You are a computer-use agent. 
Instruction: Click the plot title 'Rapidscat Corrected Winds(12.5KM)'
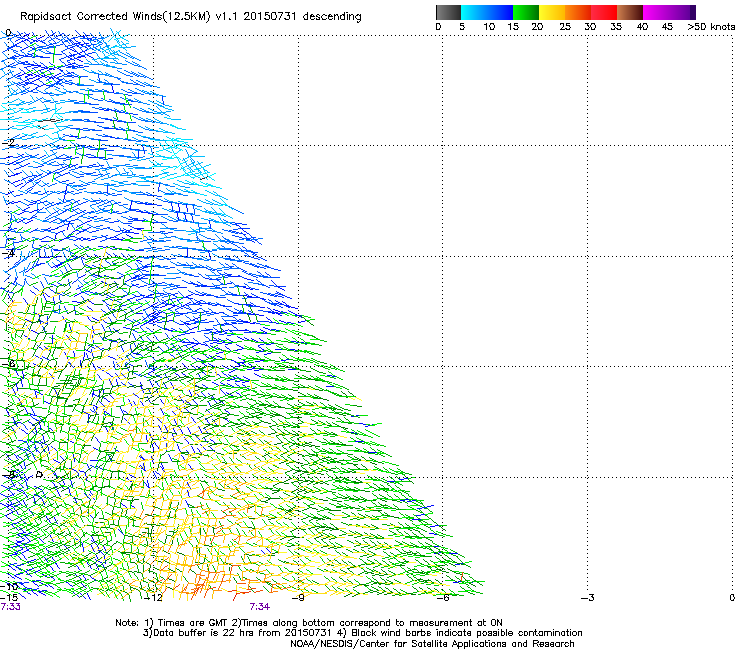coord(115,17)
